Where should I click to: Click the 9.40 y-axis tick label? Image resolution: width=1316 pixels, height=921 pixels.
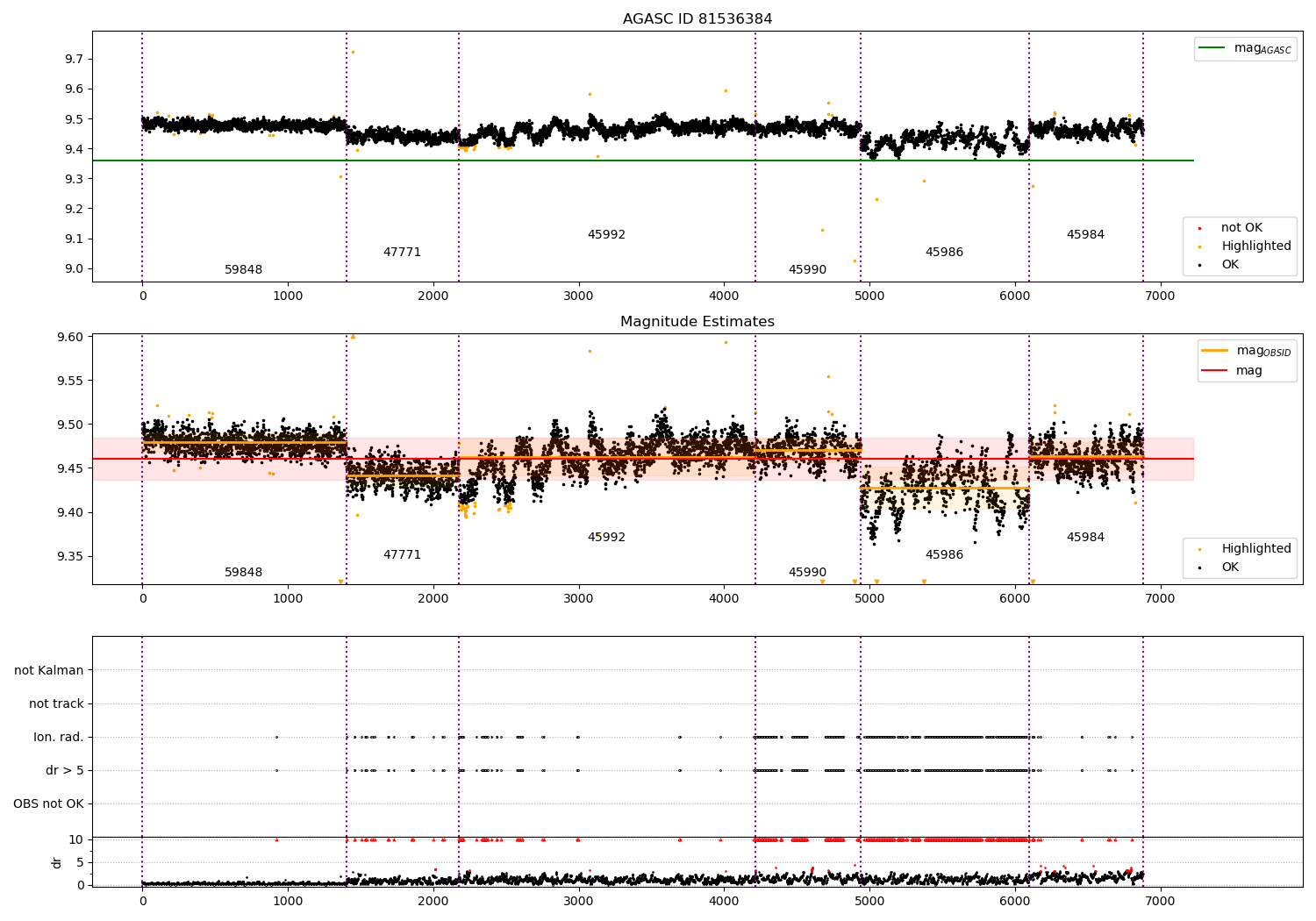(70, 513)
